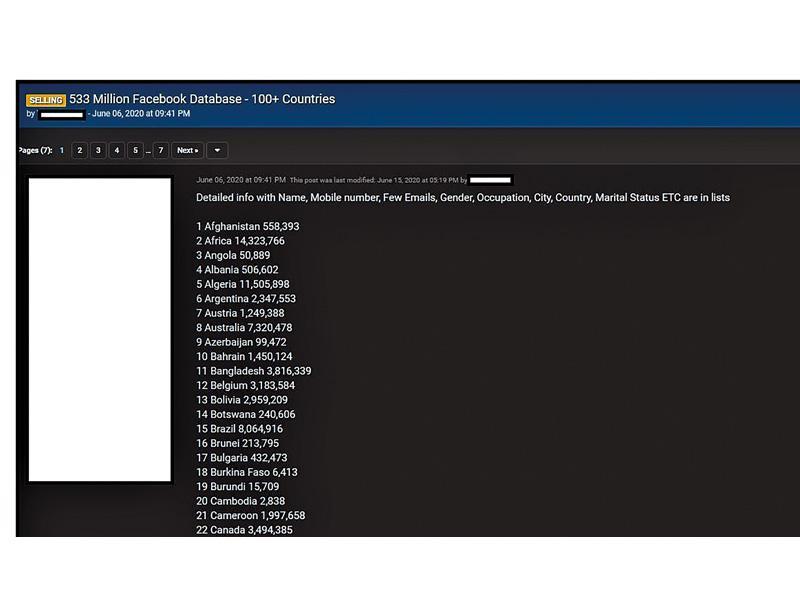
Task: Select row '14 Botswana 240,606'
Action: pos(246,414)
